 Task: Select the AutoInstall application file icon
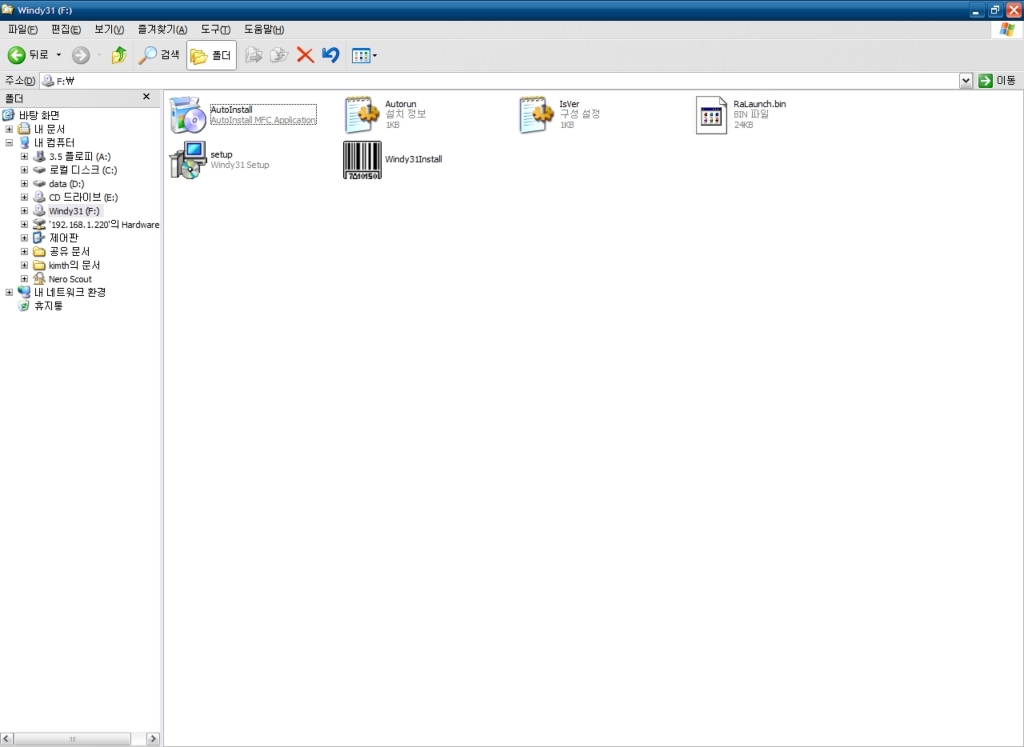click(x=187, y=115)
